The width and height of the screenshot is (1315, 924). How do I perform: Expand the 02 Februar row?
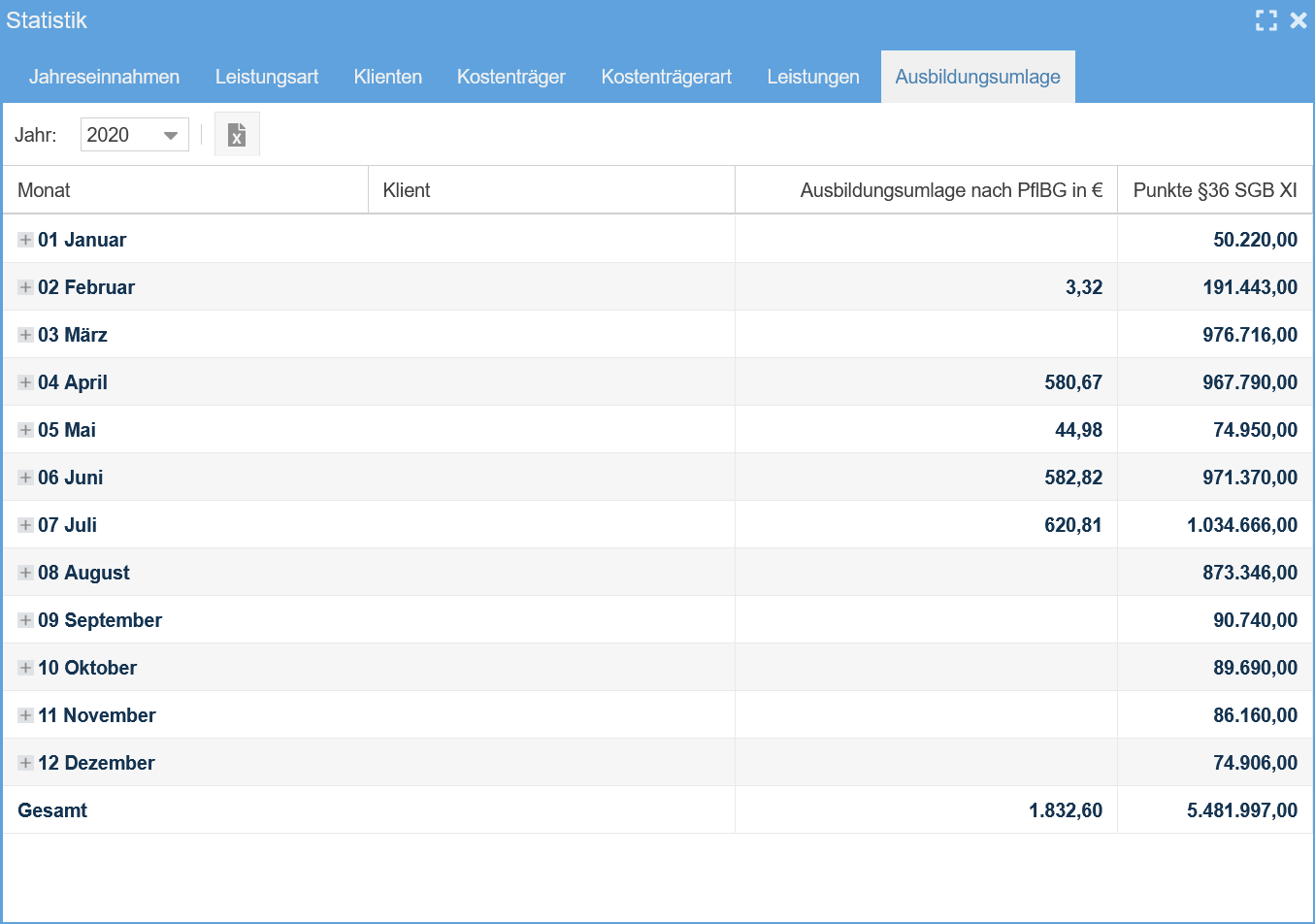(x=23, y=286)
